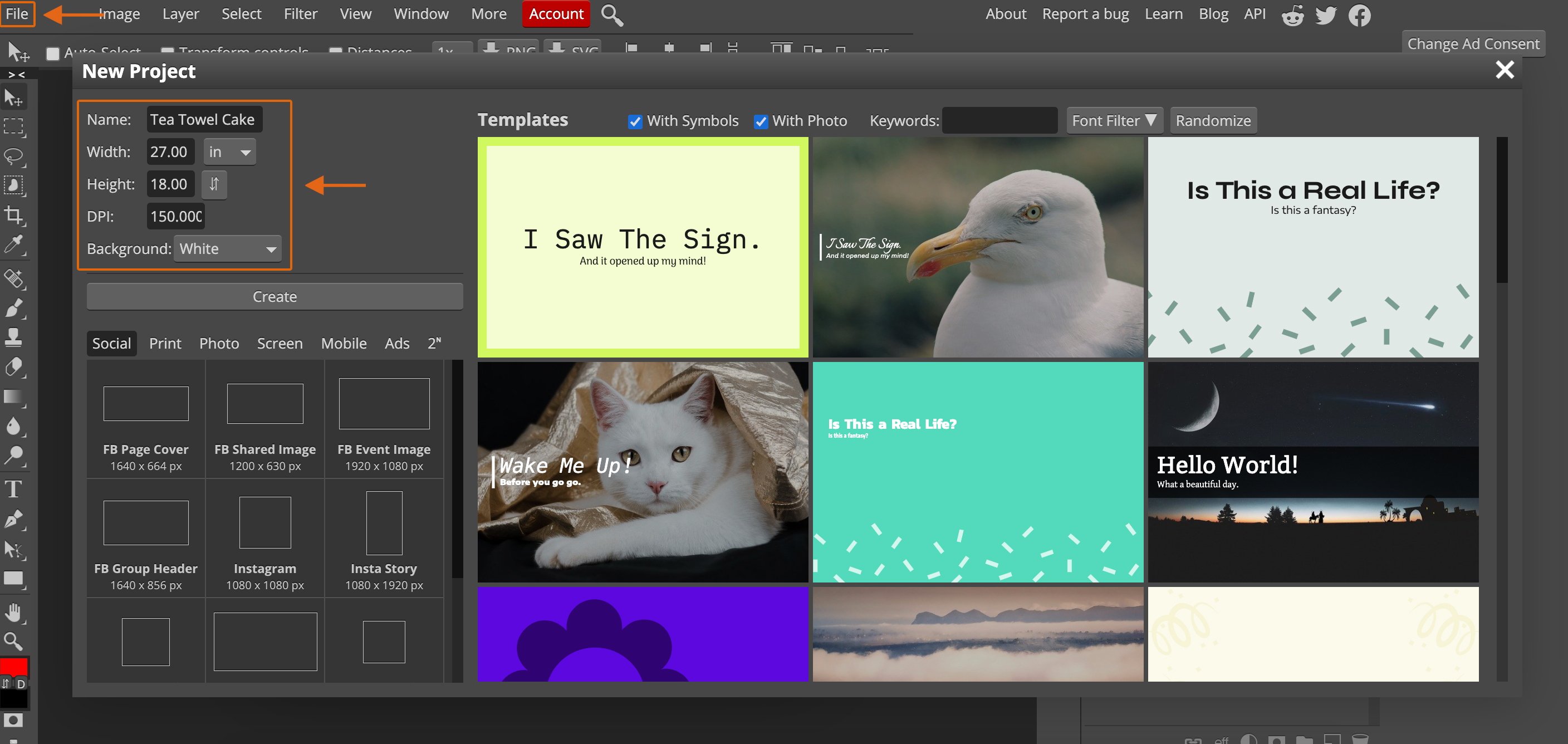The height and width of the screenshot is (744, 1568).
Task: Select the Move tool in left toolbar
Action: 13,97
